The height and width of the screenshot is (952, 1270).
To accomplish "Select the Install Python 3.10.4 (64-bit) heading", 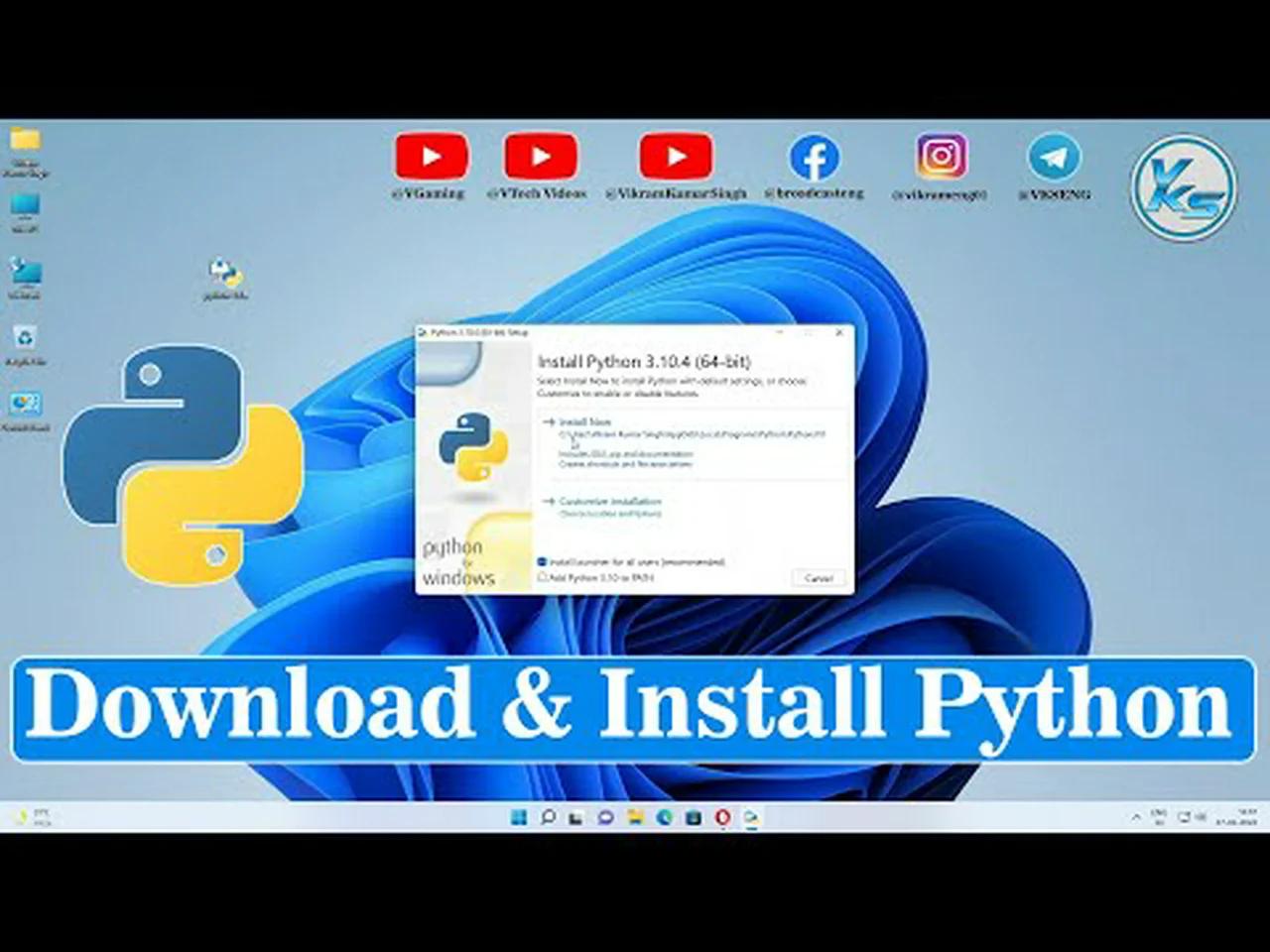I will point(644,361).
